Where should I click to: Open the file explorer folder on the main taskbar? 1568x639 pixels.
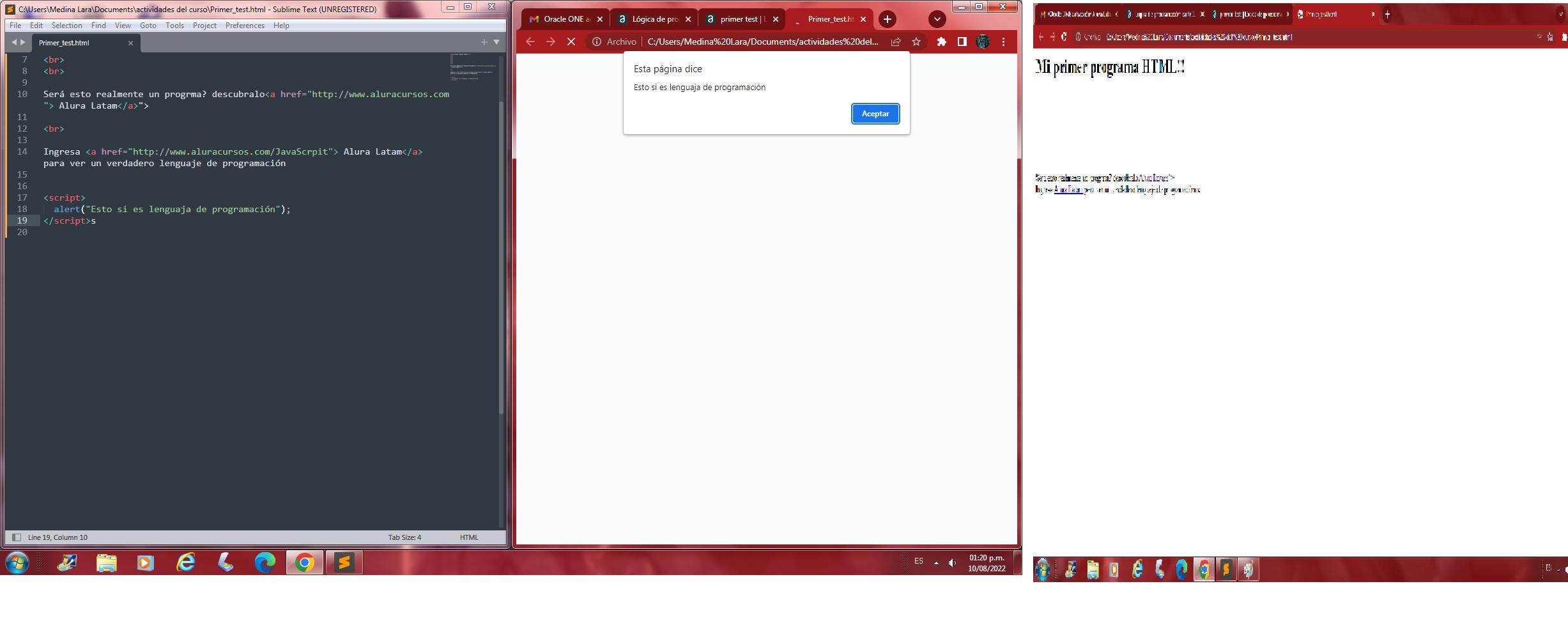[107, 563]
